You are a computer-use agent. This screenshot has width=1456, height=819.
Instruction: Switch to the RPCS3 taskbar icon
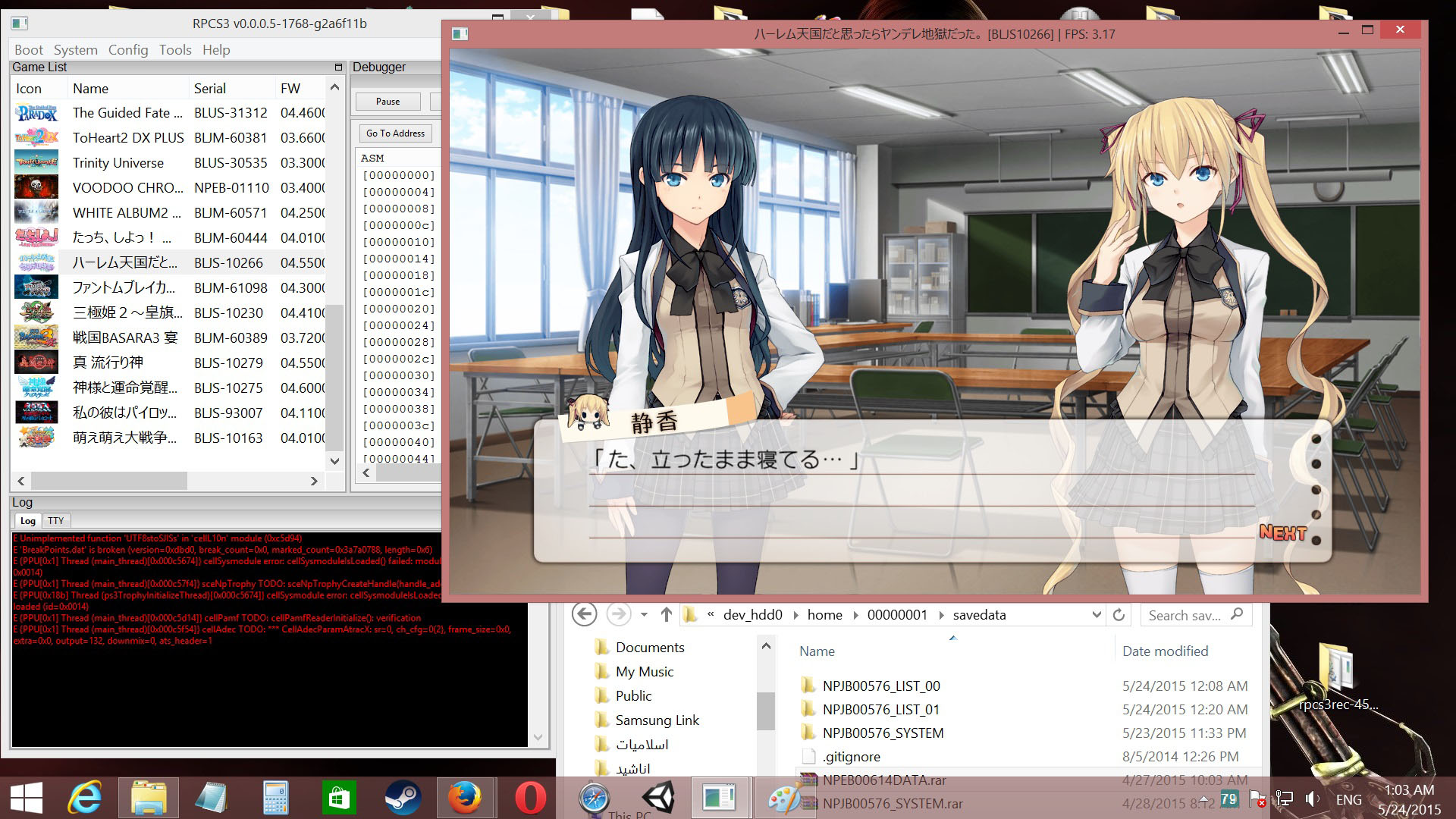pyautogui.click(x=719, y=799)
